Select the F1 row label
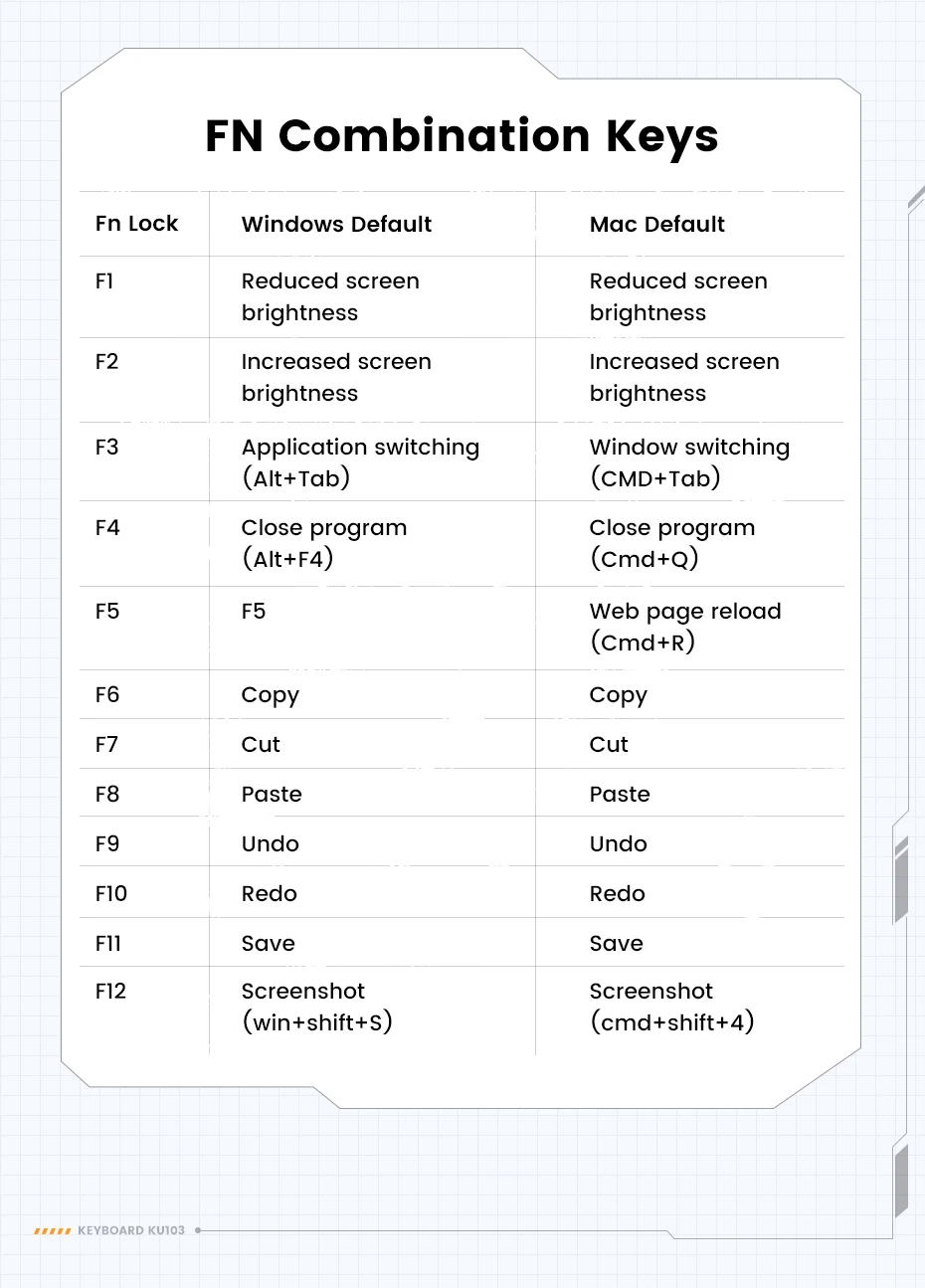Viewport: 925px width, 1288px height. (x=104, y=281)
